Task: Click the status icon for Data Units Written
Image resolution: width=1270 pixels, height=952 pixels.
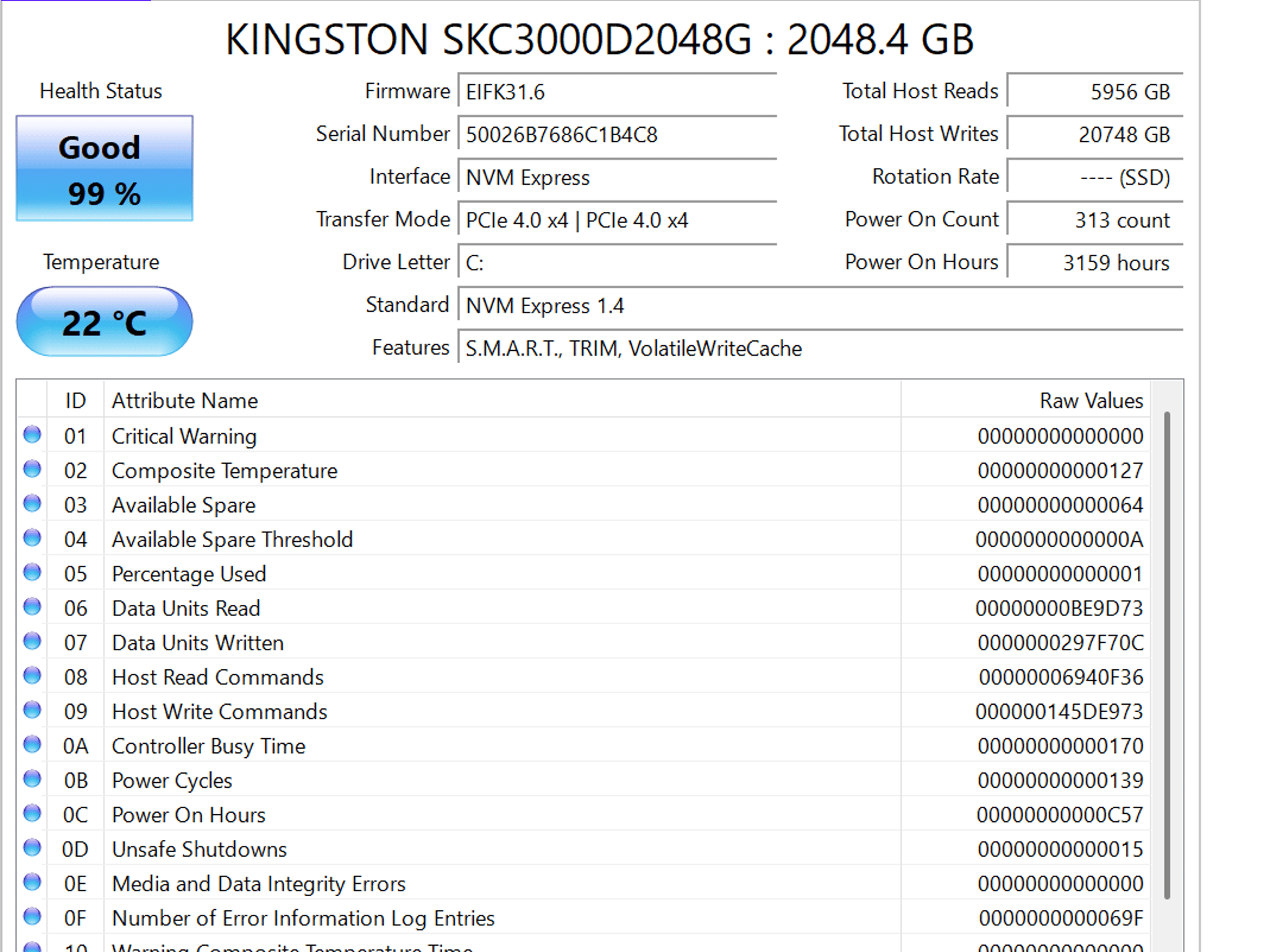Action: click(32, 641)
